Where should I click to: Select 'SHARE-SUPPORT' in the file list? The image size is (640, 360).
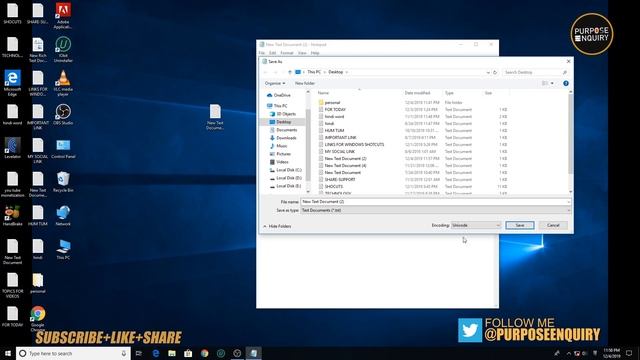coord(340,180)
